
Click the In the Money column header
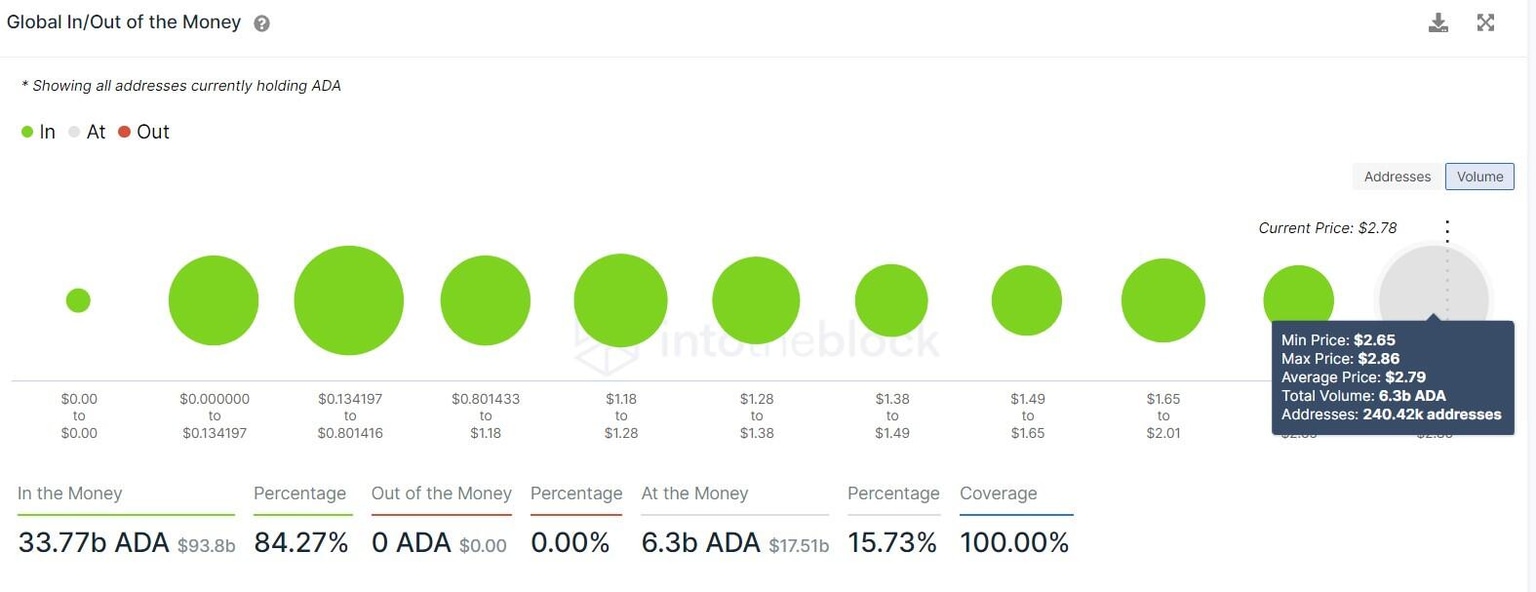coord(69,493)
